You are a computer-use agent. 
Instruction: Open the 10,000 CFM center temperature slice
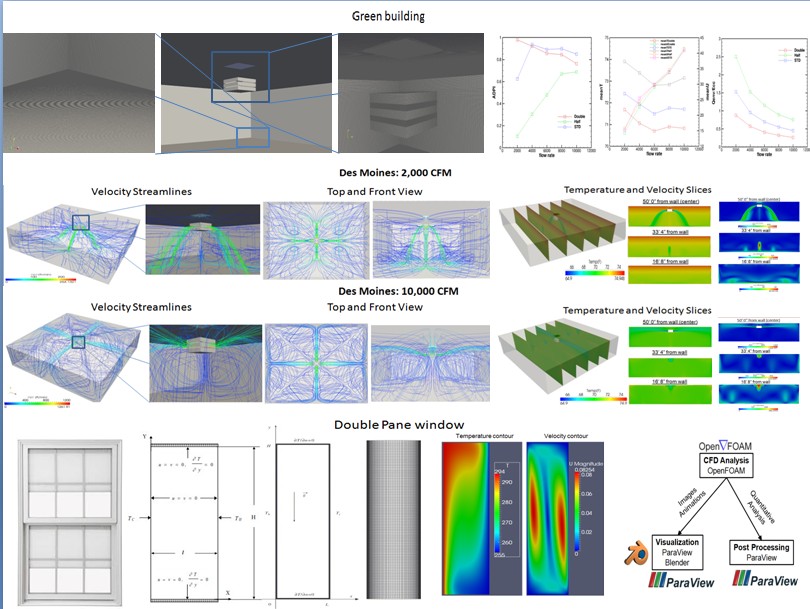pos(670,337)
